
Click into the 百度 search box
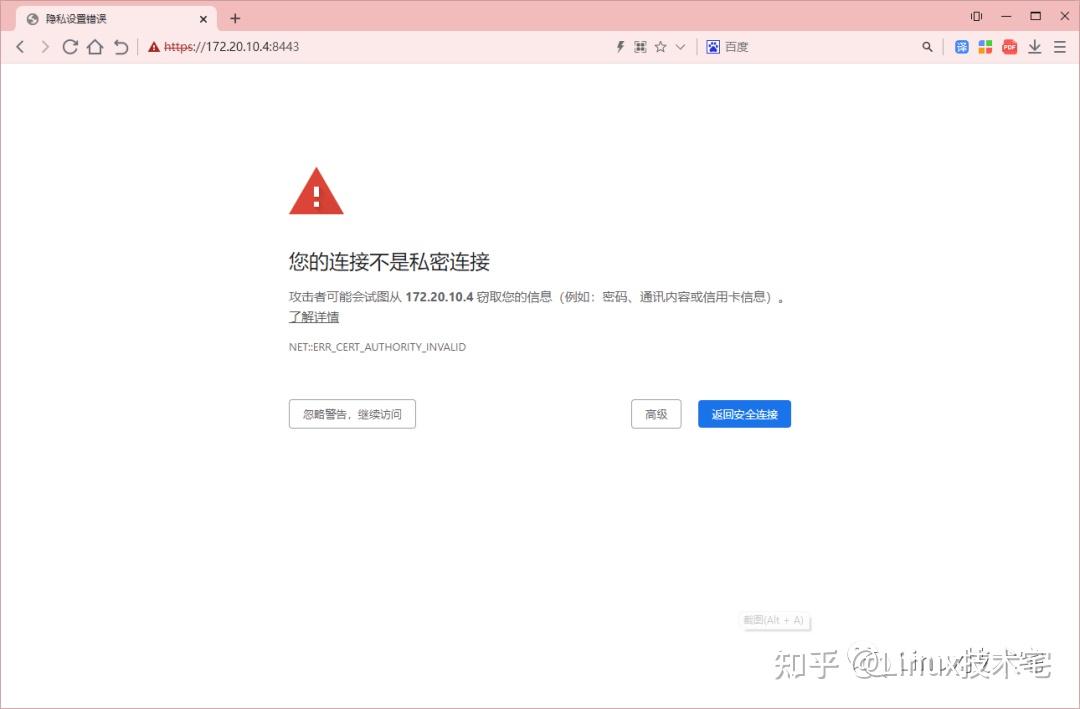point(820,47)
